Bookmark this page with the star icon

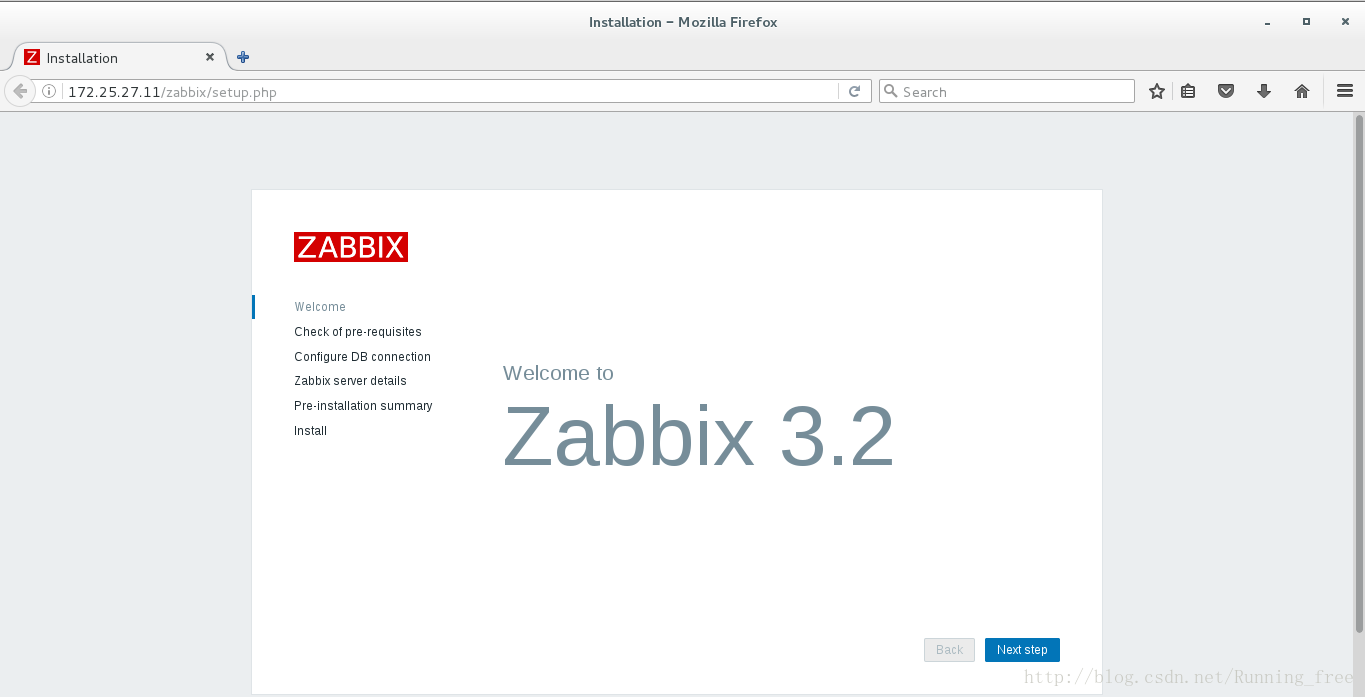(1157, 91)
